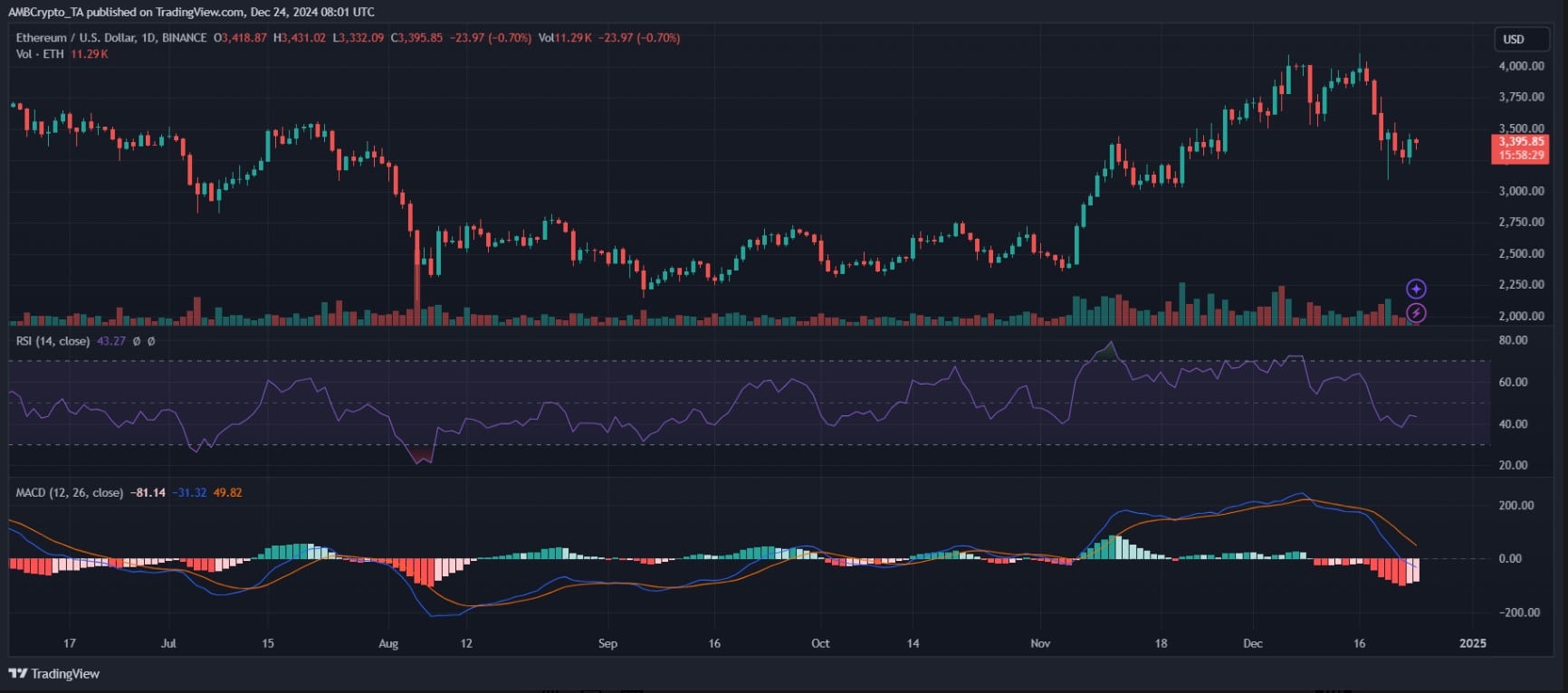The width and height of the screenshot is (1568, 693).
Task: Click the 3,750.00 price axis label
Action: click(x=1521, y=97)
